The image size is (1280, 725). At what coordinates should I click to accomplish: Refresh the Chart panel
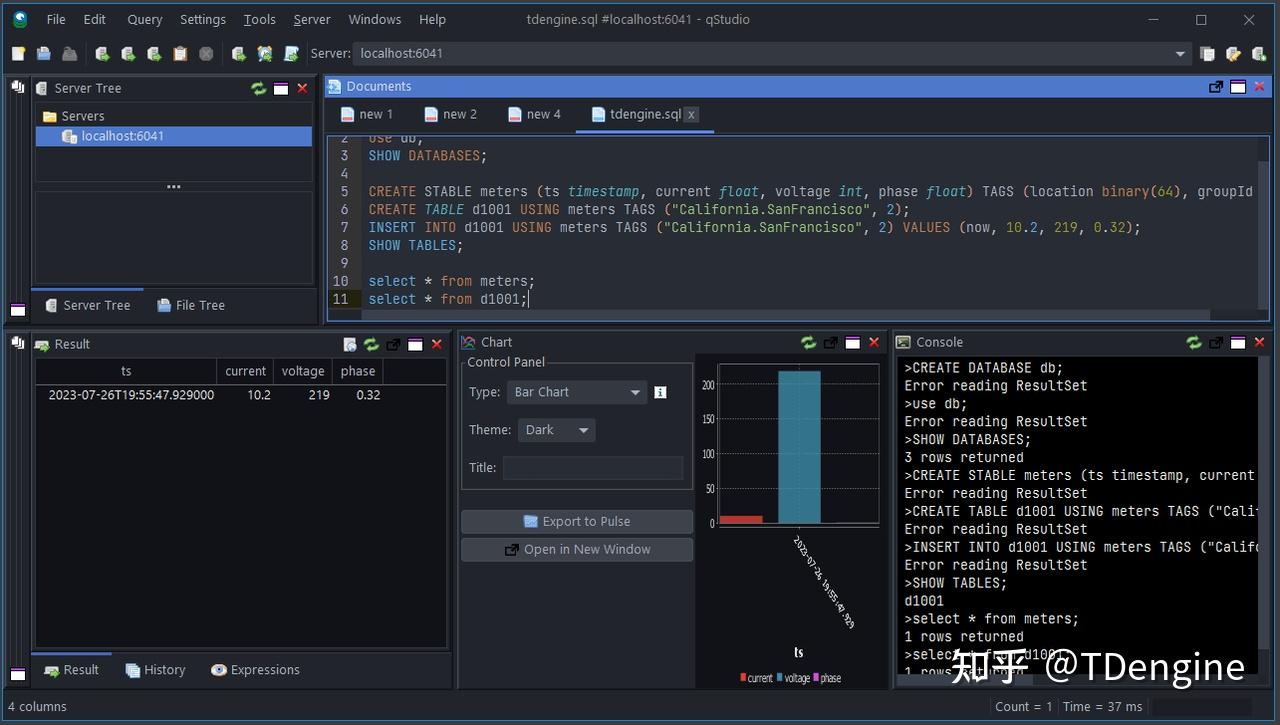809,342
